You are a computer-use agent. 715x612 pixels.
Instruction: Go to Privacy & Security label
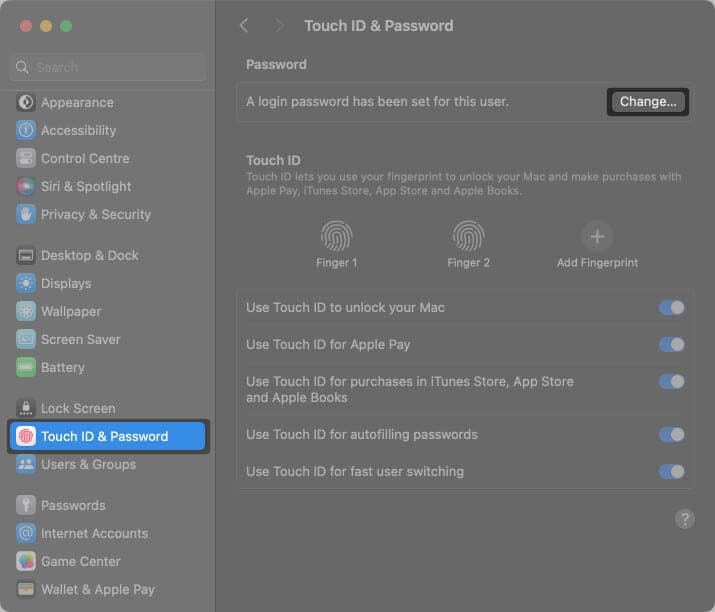96,215
